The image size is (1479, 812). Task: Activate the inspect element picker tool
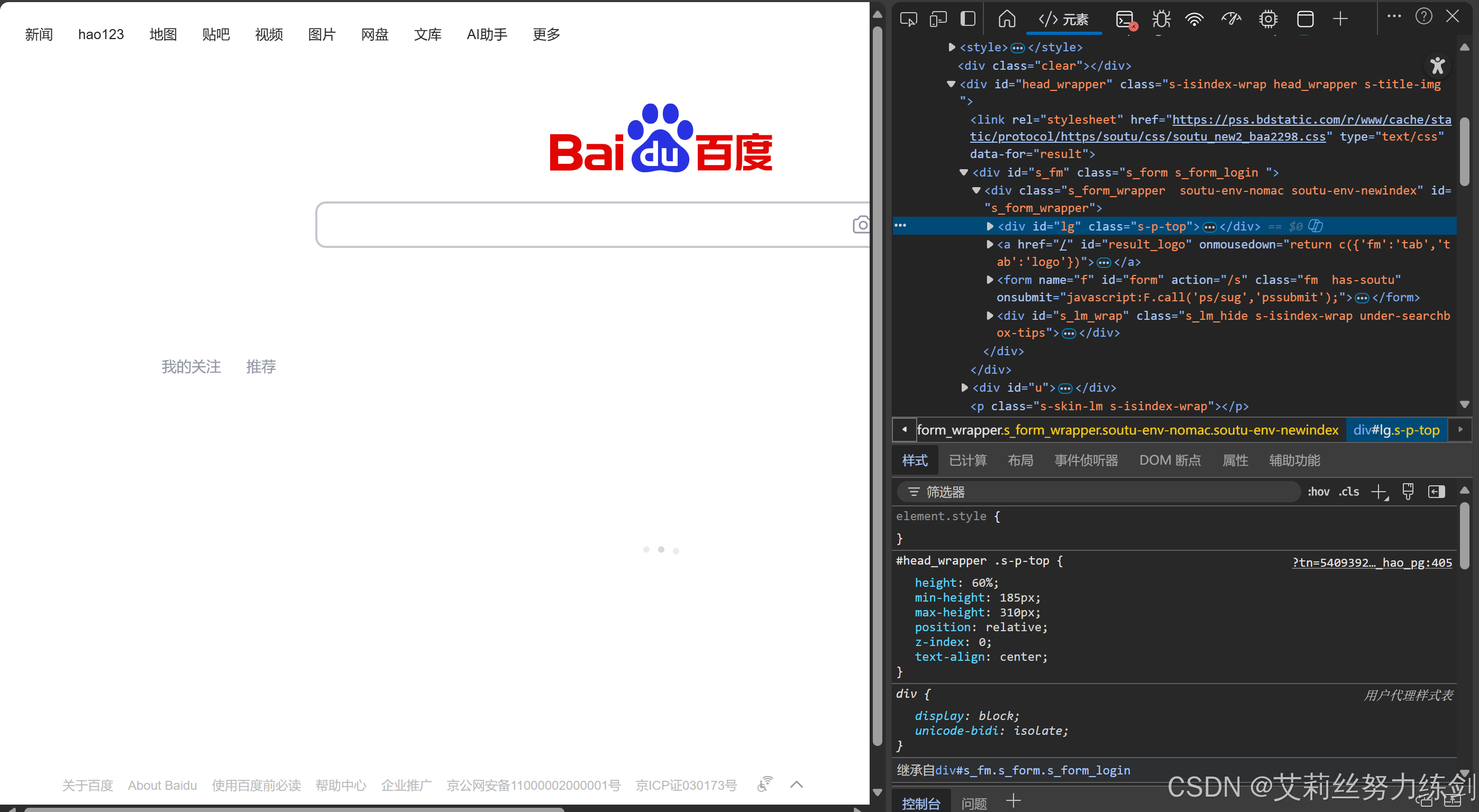(x=908, y=20)
